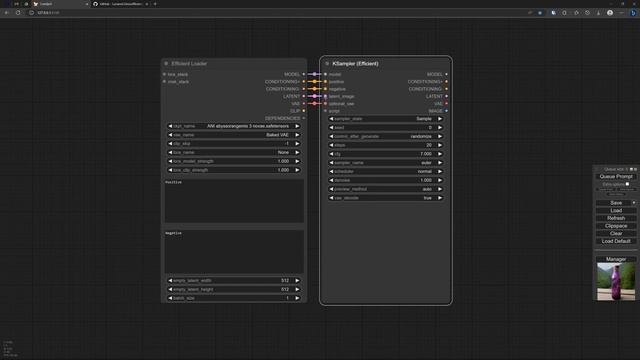Click the latent_image input port on KSampler

pos(325,96)
